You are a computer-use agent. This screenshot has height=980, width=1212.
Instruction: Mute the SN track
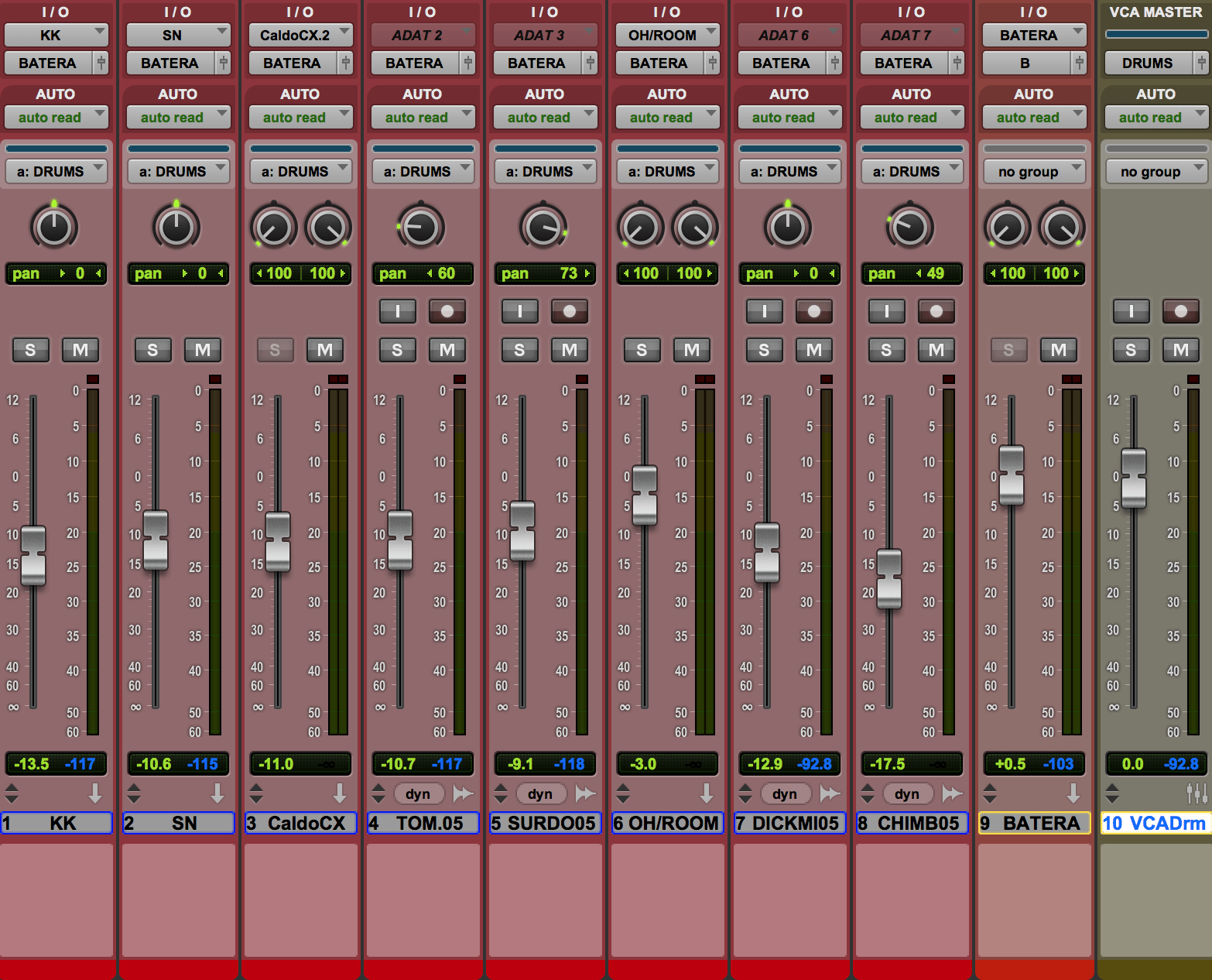click(203, 350)
